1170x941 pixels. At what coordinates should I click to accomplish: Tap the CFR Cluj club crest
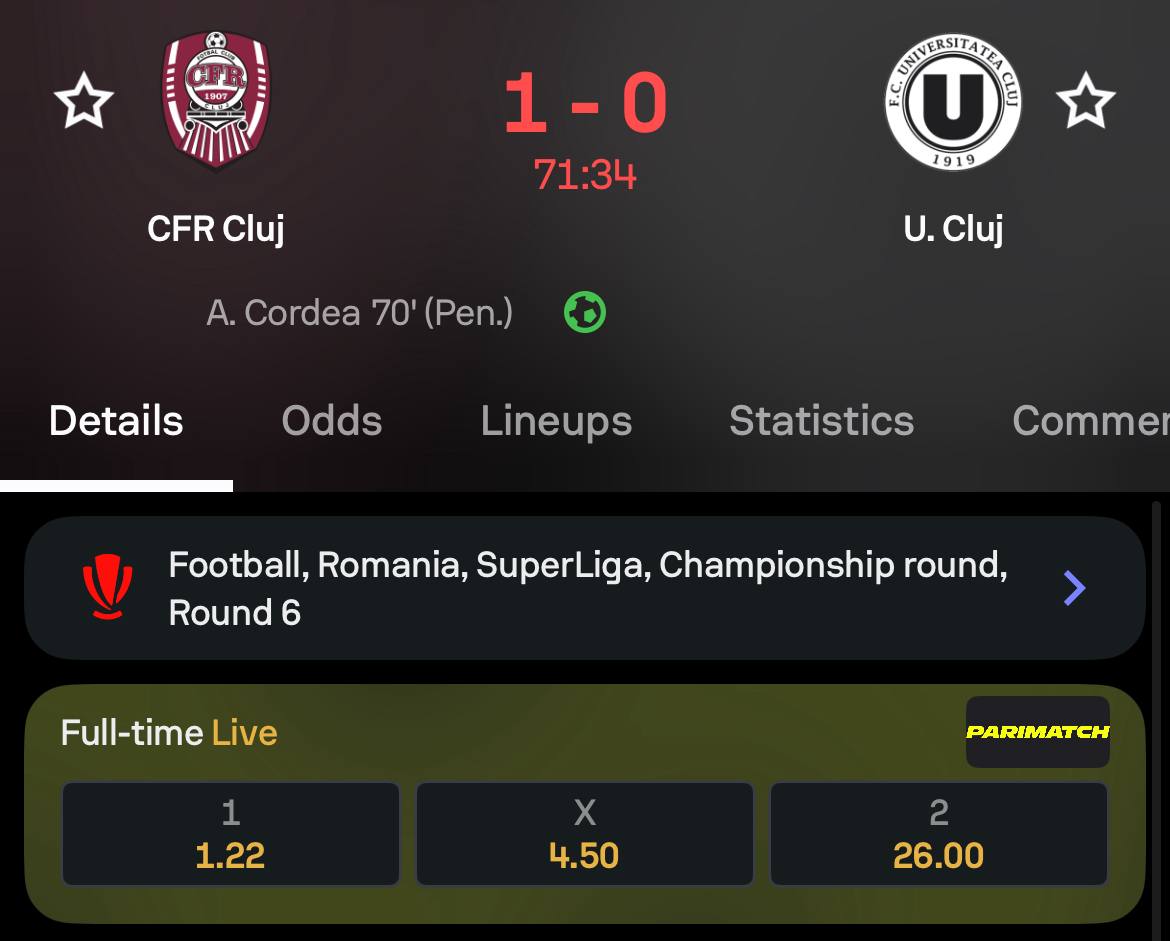point(216,98)
